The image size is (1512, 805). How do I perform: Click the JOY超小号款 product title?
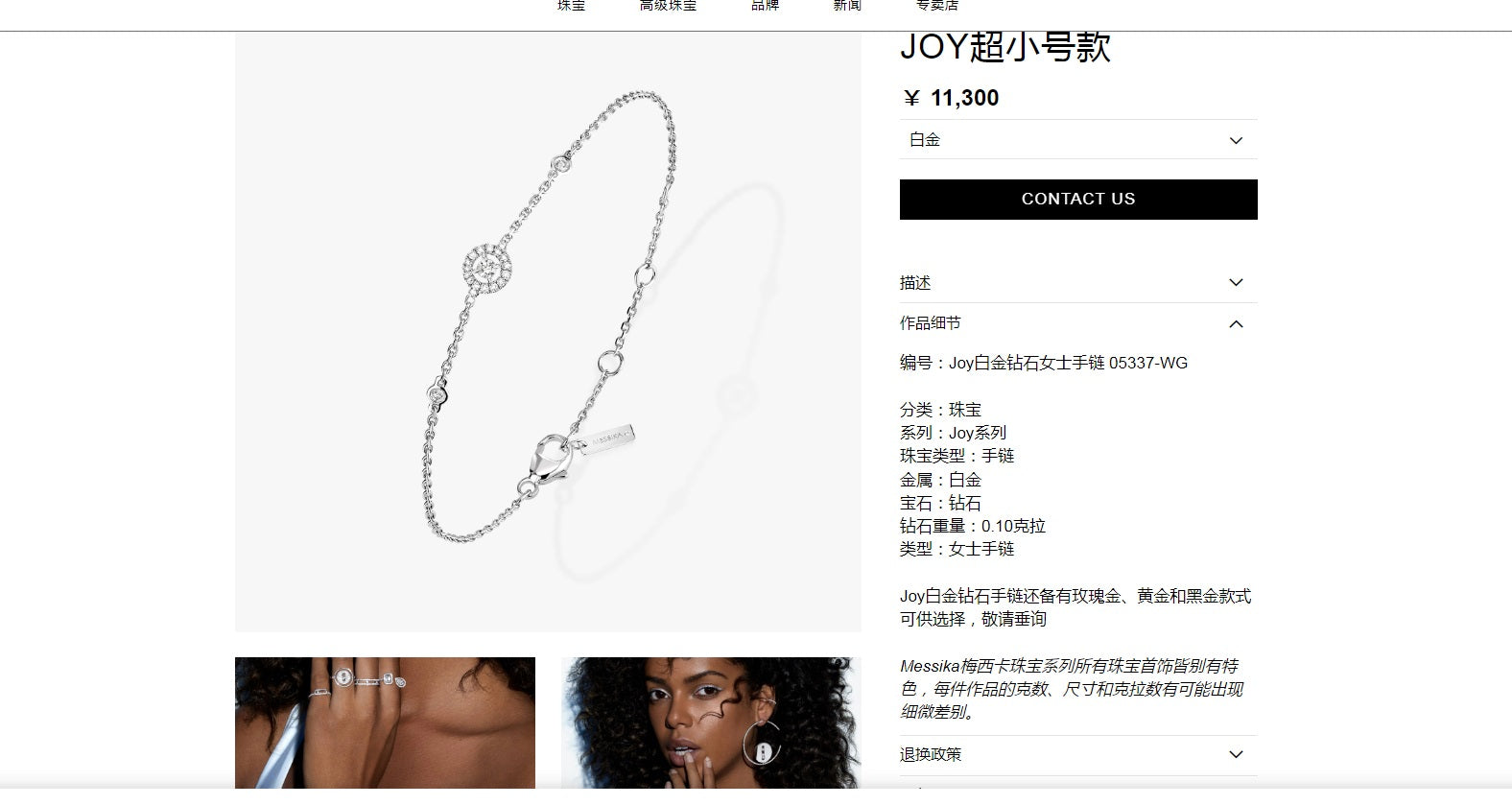point(1005,47)
